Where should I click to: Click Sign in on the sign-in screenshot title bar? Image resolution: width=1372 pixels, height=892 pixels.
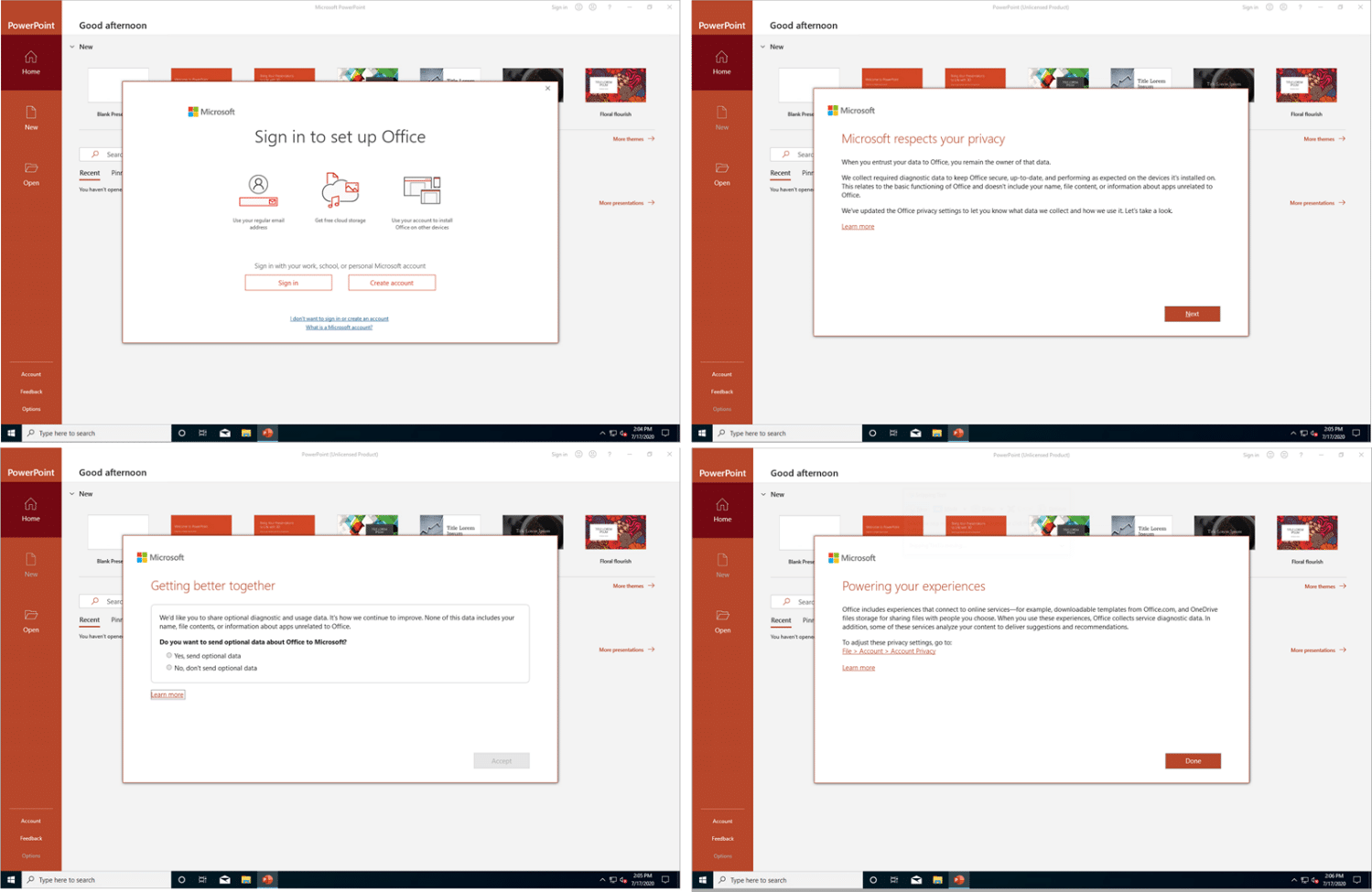559,7
